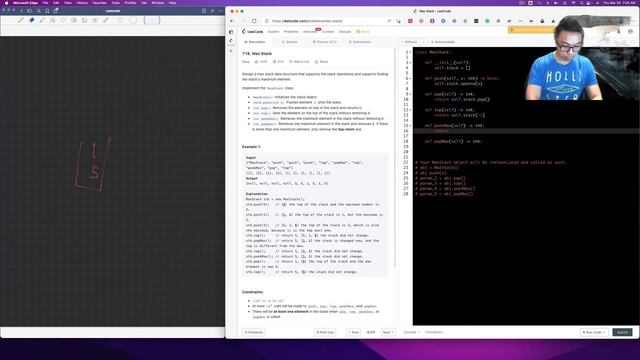Click the thumbs-up like button
Image resolution: width=640 pixels, height=360 pixels.
coord(261,62)
